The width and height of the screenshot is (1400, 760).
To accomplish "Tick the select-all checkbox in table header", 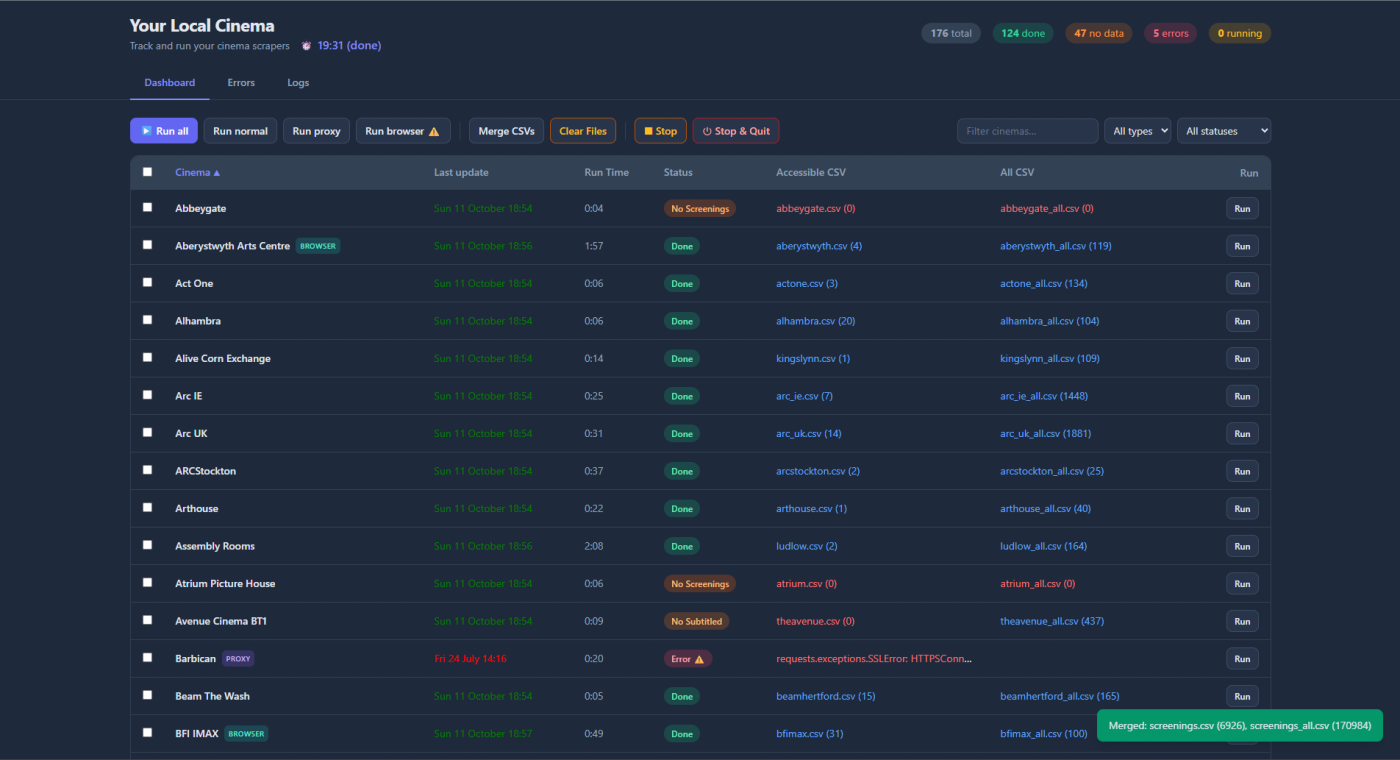I will tap(148, 172).
